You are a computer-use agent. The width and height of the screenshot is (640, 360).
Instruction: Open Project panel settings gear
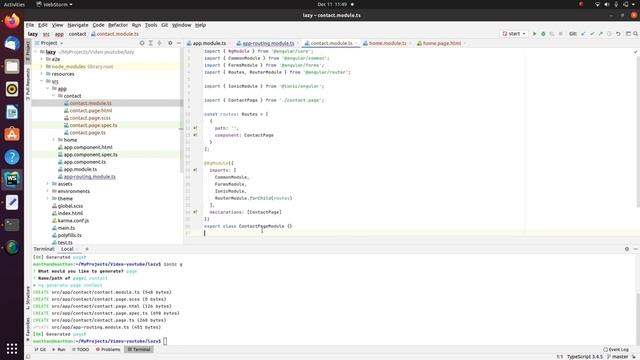click(x=170, y=43)
